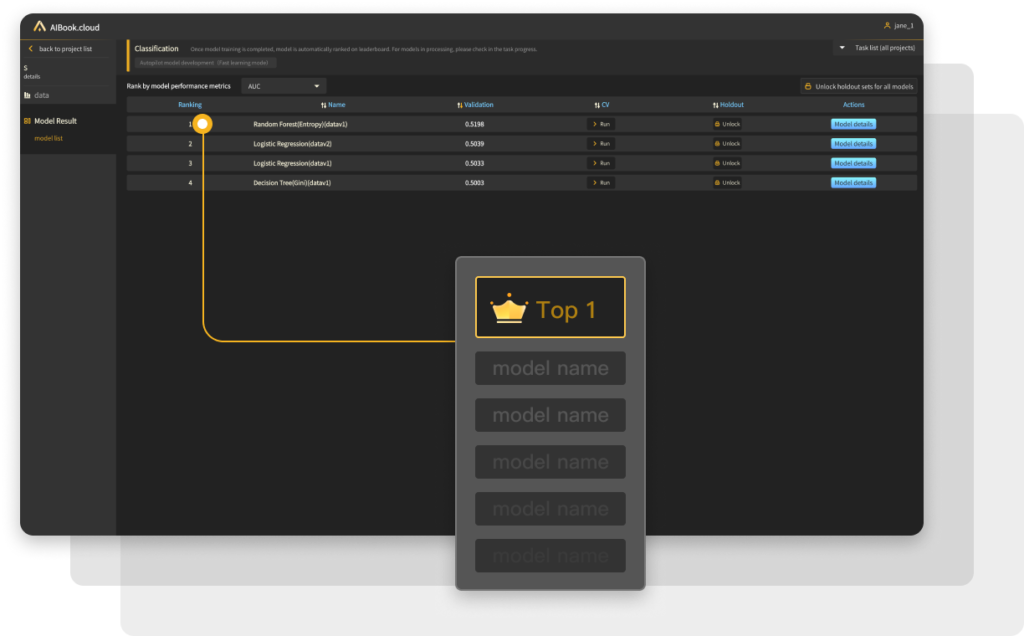The height and width of the screenshot is (636, 1024).
Task: Click the jane_1 user profile icon
Action: [x=887, y=26]
